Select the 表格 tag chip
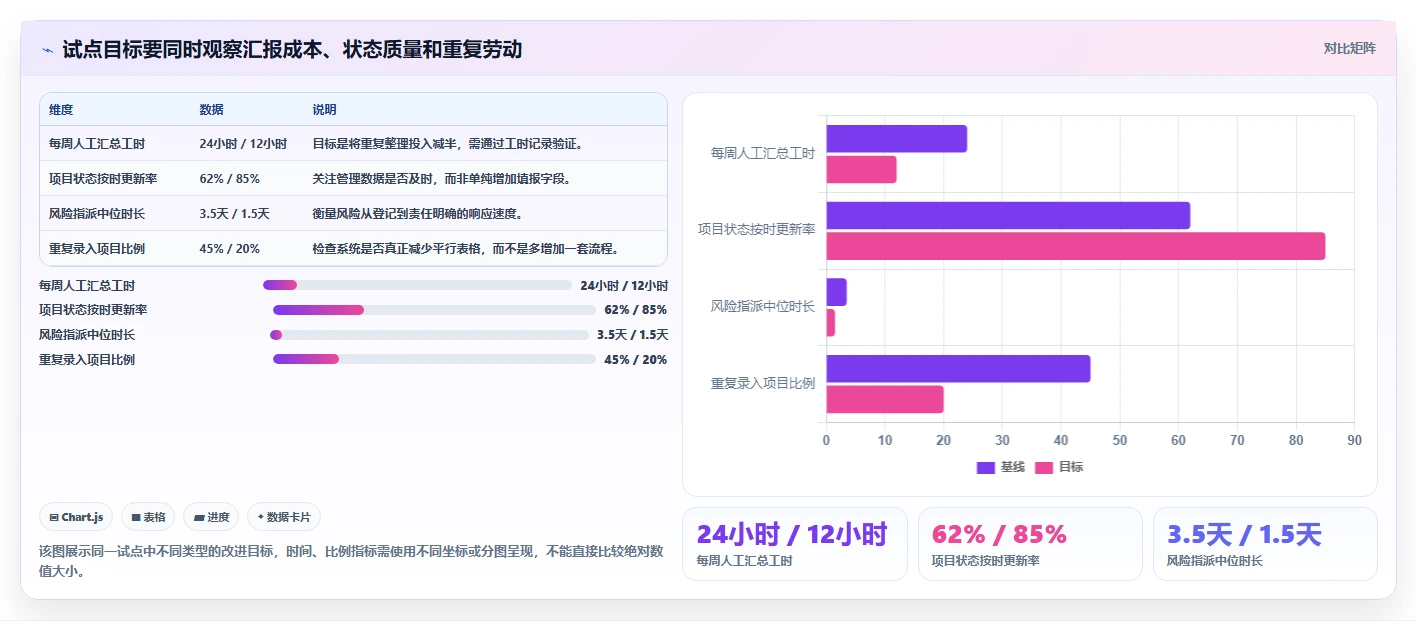Viewport: 1417px width, 621px height. tap(148, 517)
